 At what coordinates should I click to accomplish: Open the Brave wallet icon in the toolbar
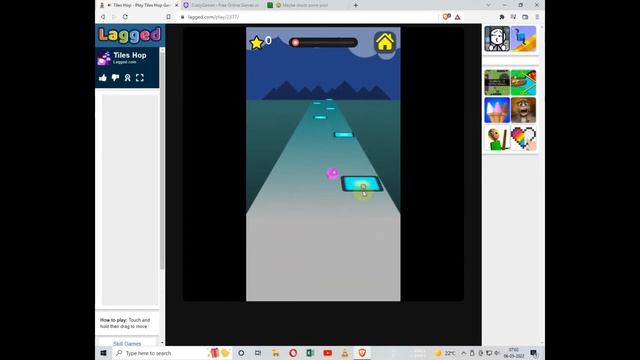525,17
